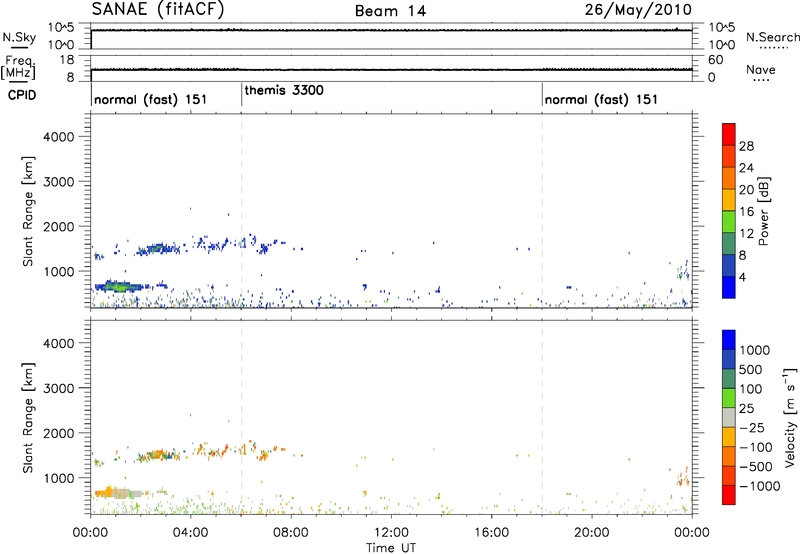Click the Nave legend label
Image resolution: width=800 pixels, height=554 pixels.
[761, 69]
